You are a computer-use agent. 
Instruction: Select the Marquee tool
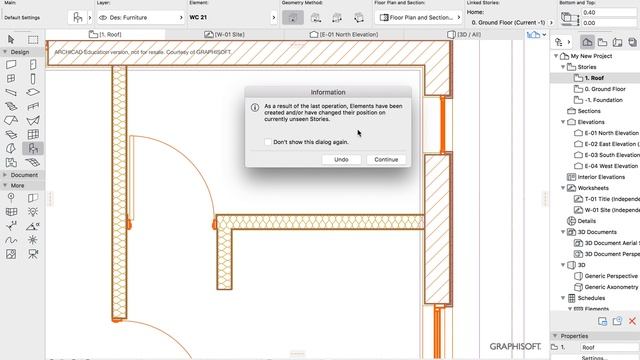coord(33,39)
